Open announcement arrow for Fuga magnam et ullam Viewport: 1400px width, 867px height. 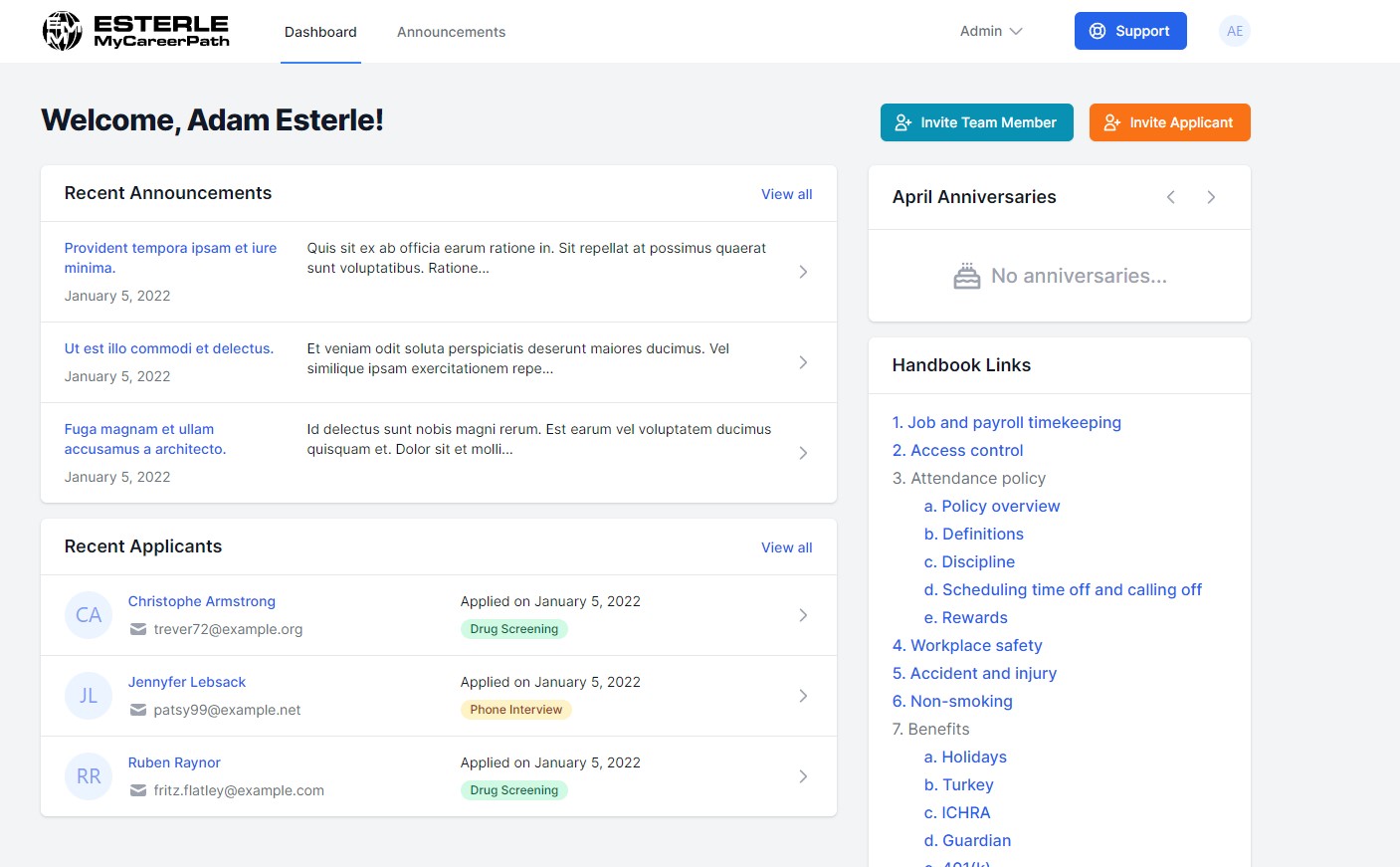click(x=803, y=453)
